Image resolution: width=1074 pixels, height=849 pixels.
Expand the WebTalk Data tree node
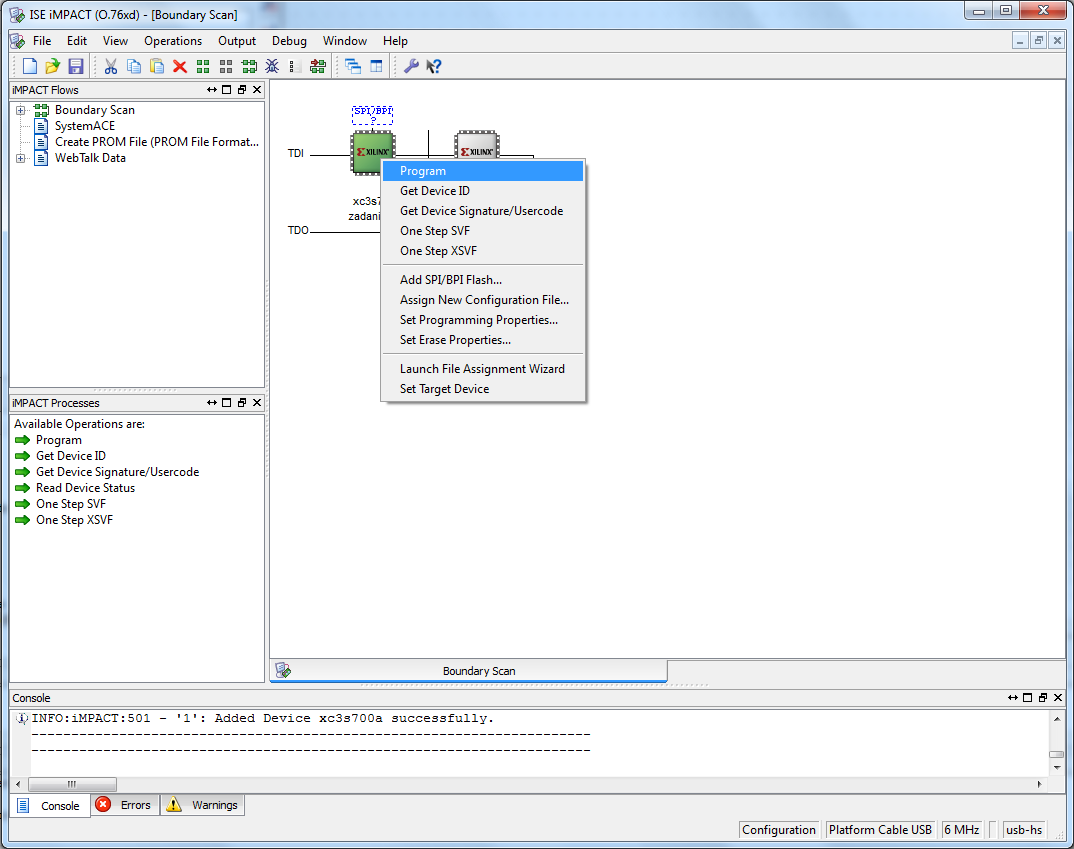(x=21, y=158)
